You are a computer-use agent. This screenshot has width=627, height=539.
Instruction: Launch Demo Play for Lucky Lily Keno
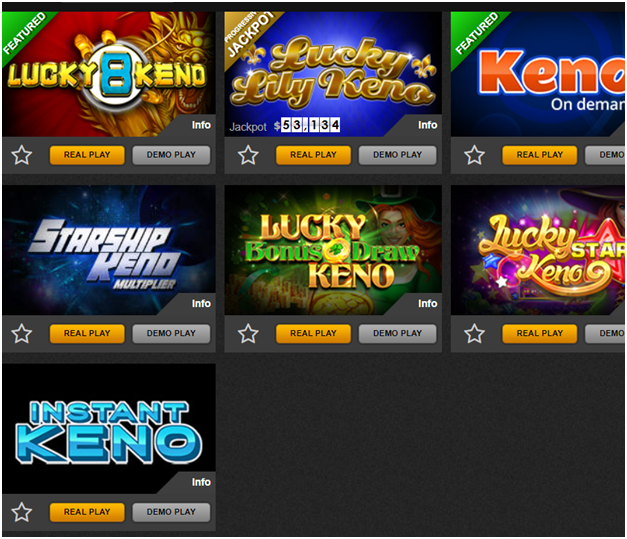pos(397,155)
